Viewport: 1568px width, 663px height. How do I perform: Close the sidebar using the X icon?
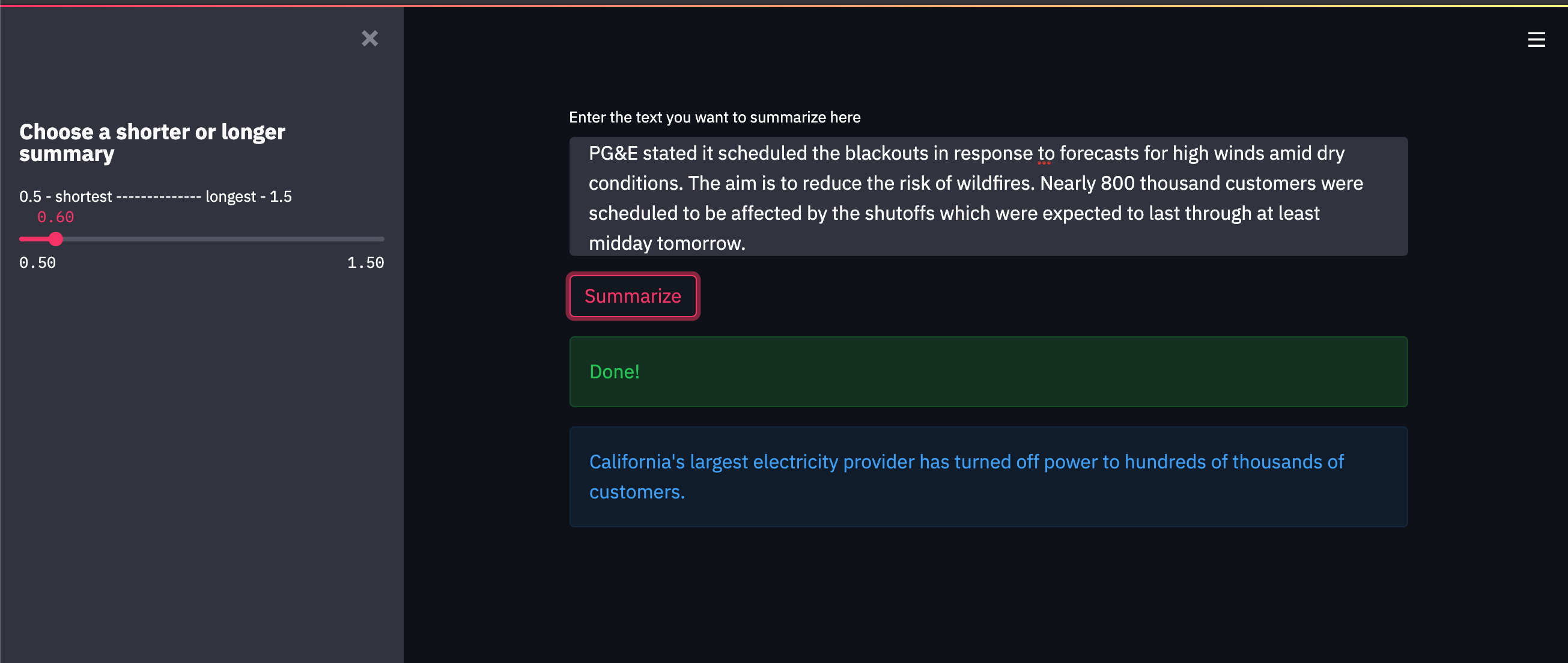(369, 38)
